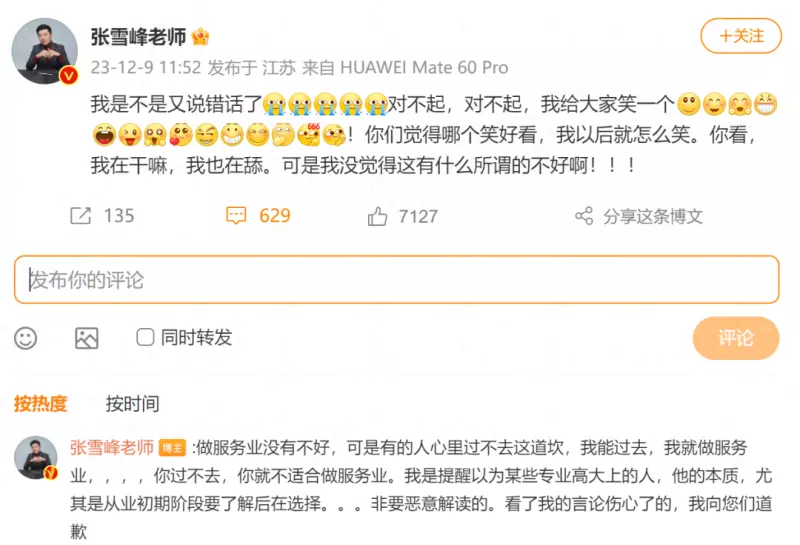The width and height of the screenshot is (800, 545).
Task: Enable the 同时转发 checkbox
Action: [145, 337]
